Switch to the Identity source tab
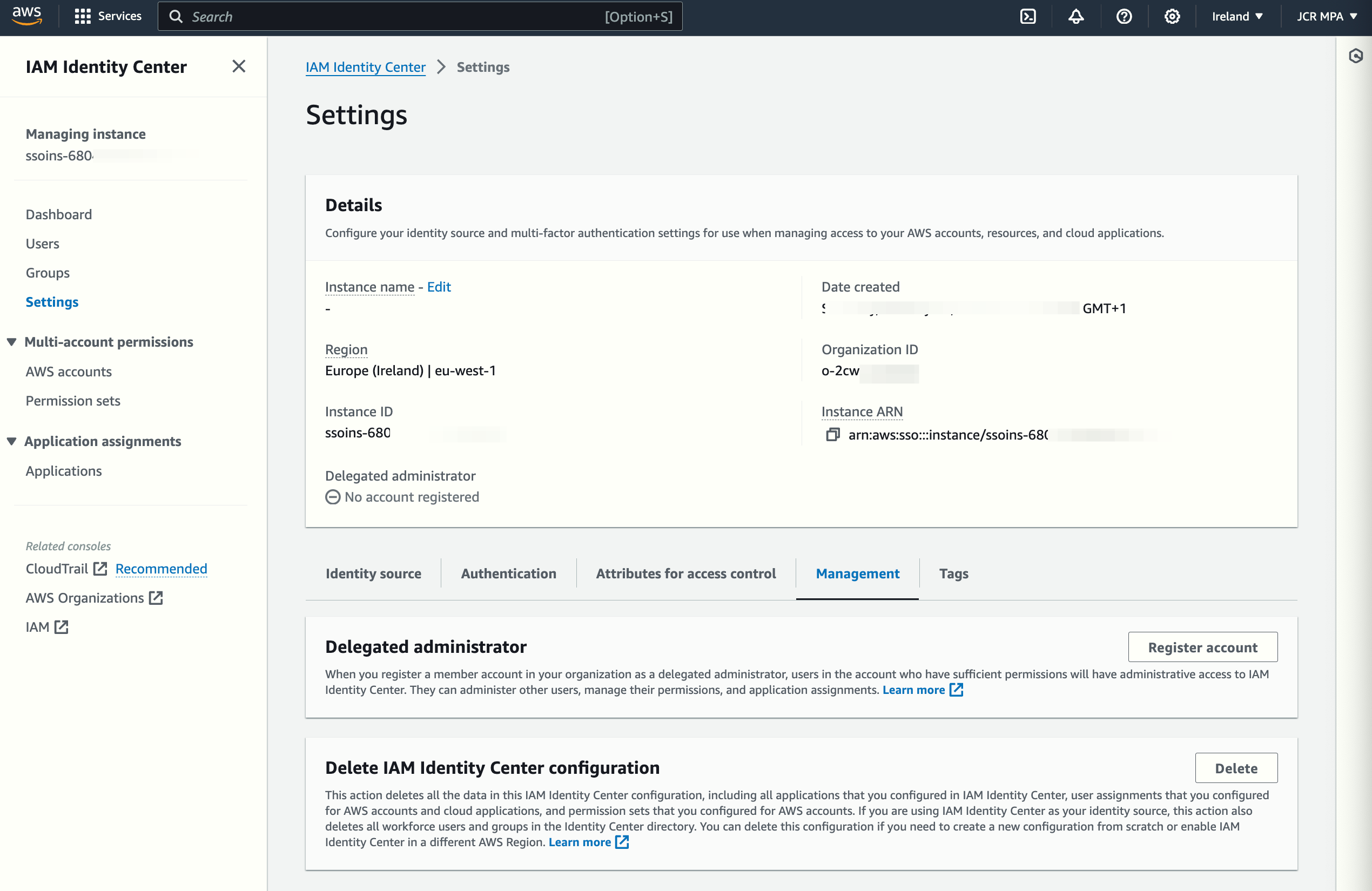This screenshot has width=1372, height=891. tap(373, 573)
